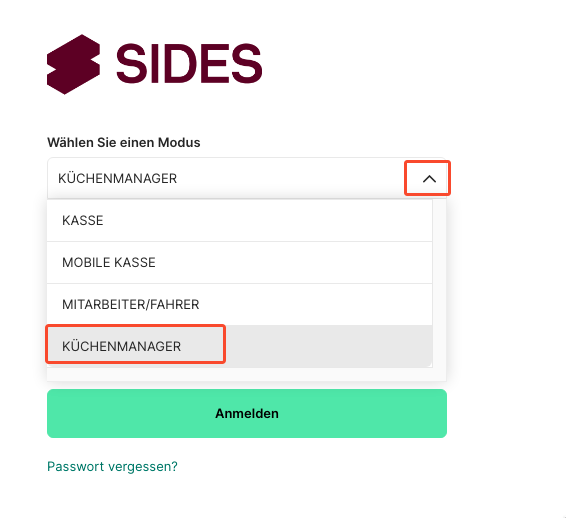Click the upward caret in mode field
566x518 pixels.
(429, 179)
